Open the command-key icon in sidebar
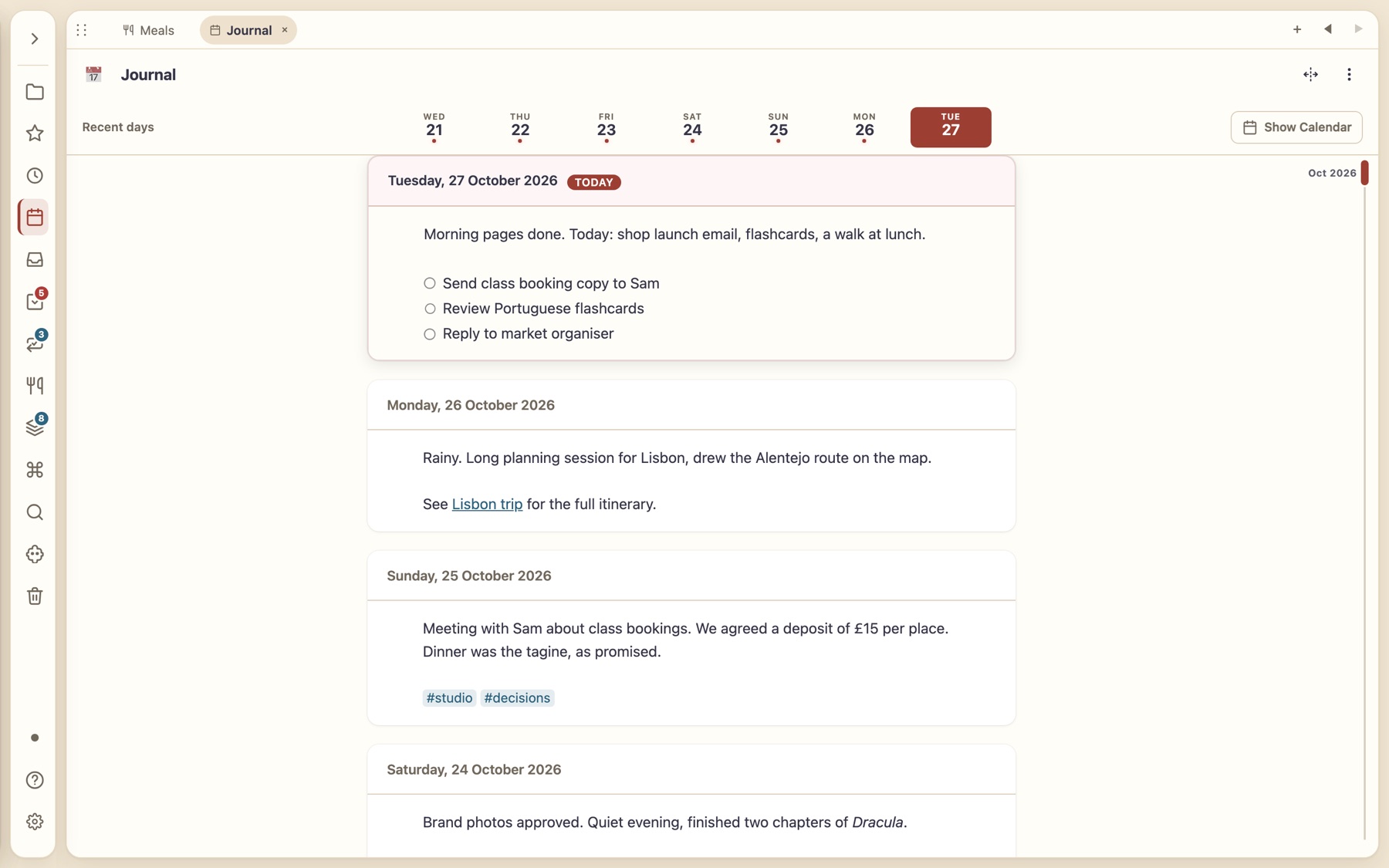This screenshot has width=1389, height=868. coord(35,470)
